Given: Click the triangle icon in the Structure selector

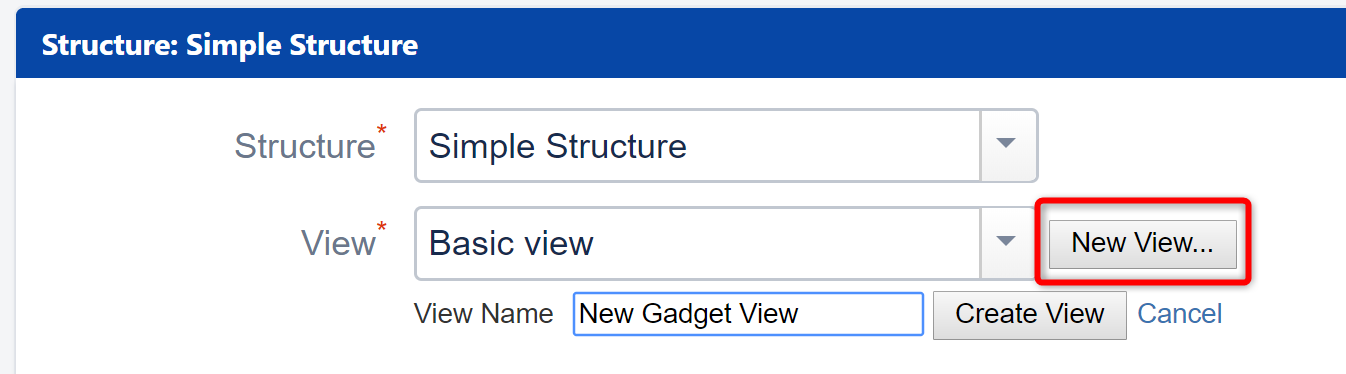Looking at the screenshot, I should pos(1007,144).
